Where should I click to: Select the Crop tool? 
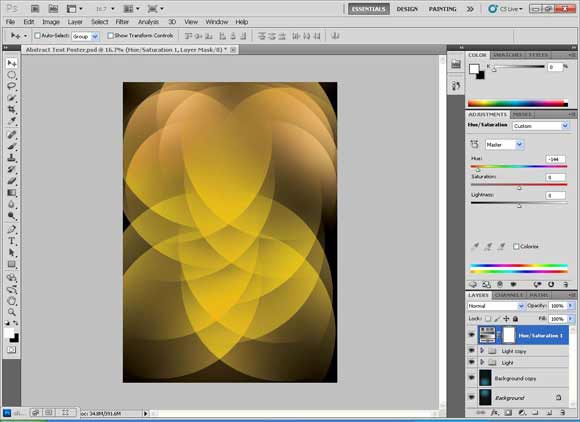coord(12,109)
